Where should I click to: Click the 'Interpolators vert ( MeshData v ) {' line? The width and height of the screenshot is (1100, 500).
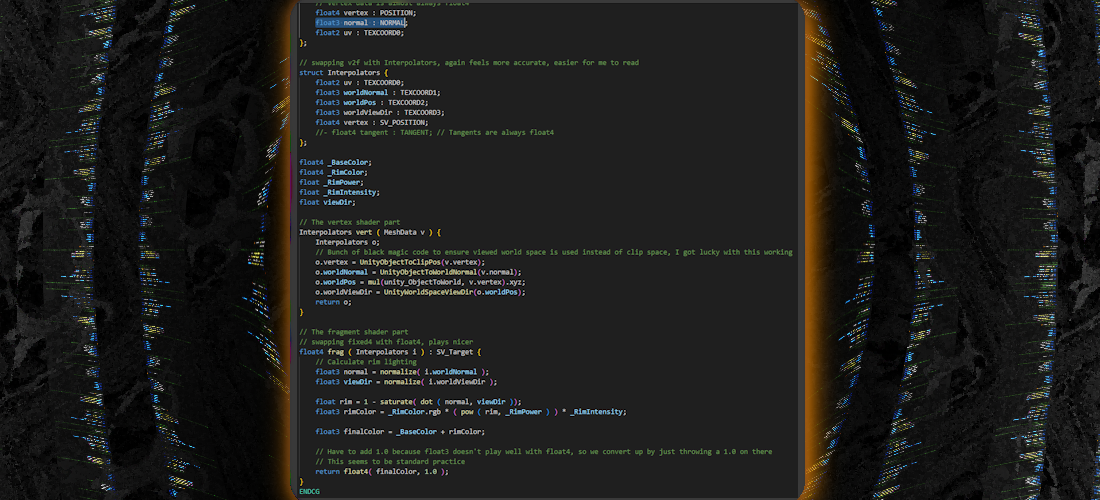pyautogui.click(x=370, y=232)
